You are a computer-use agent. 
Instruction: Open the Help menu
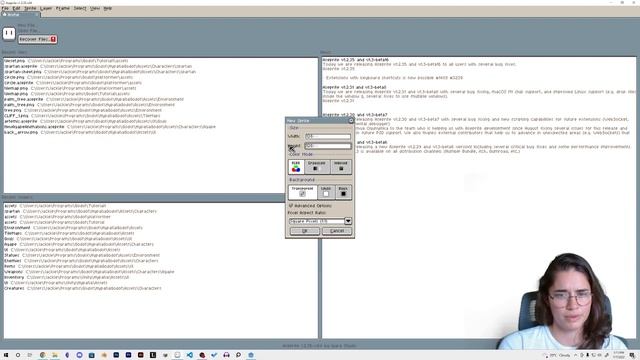coord(107,8)
